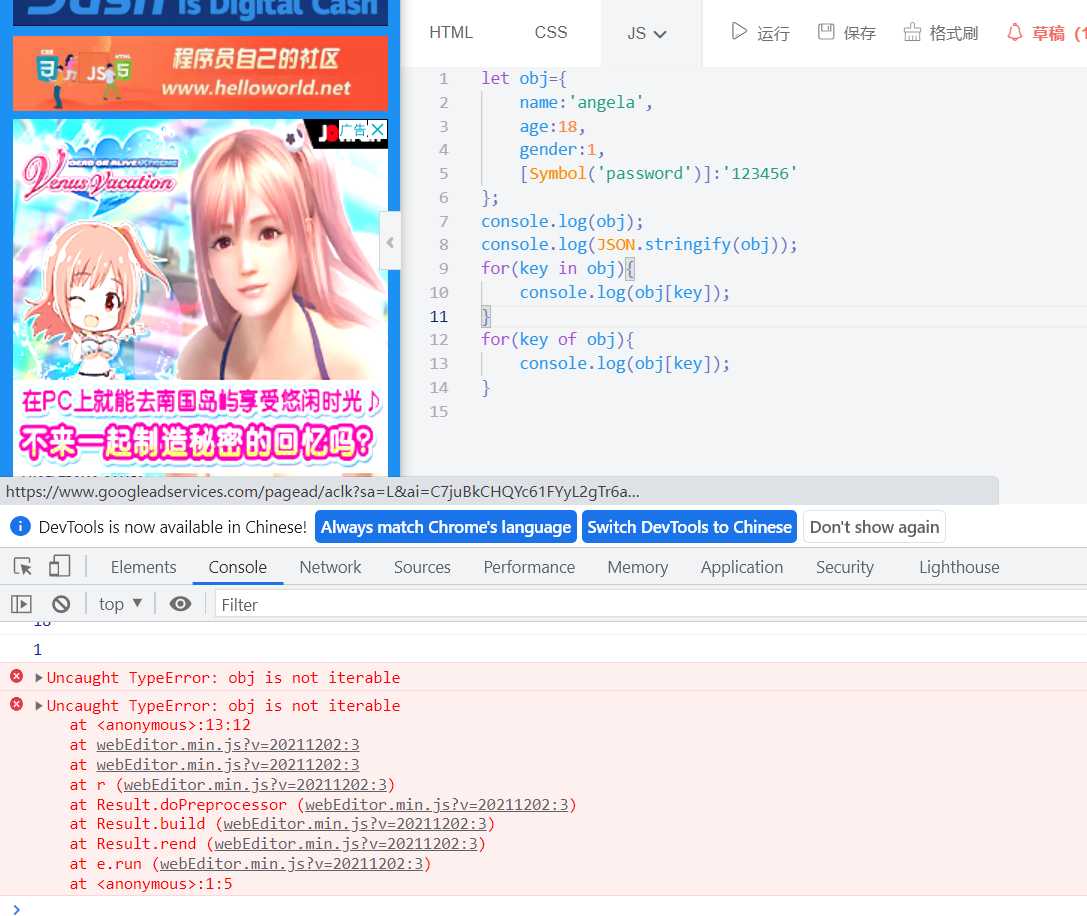This screenshot has width=1087, height=916.
Task: Open Result.build webEditor.min.js source link
Action: point(354,824)
